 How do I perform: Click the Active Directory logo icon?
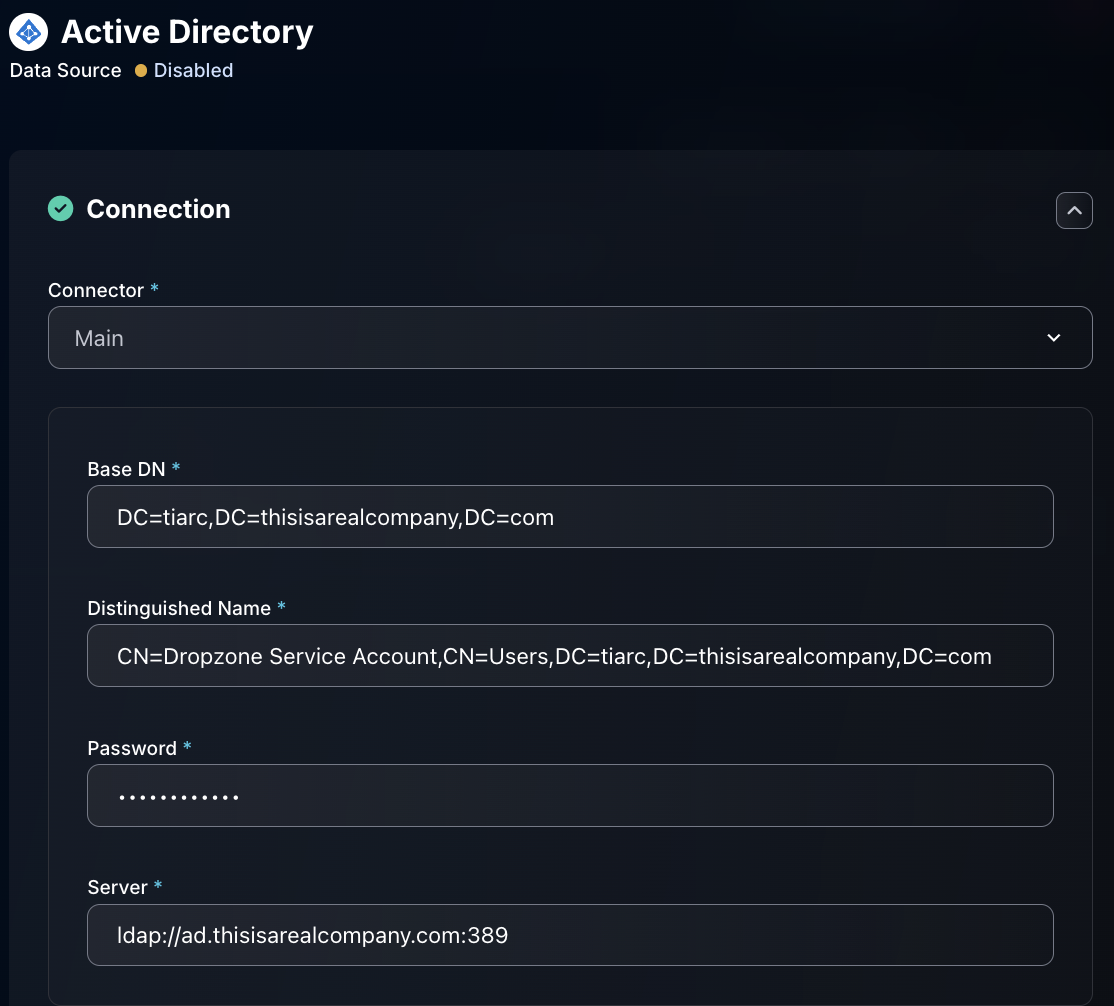tap(29, 32)
